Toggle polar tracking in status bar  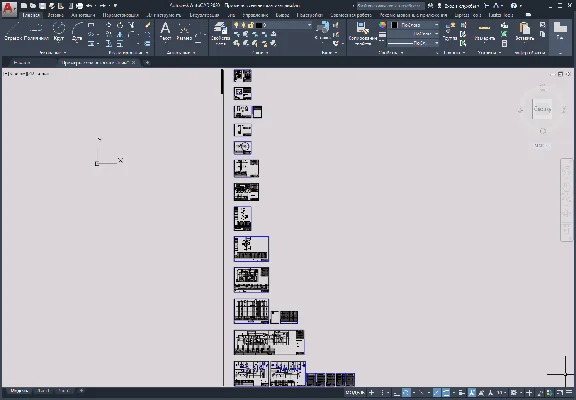pos(406,393)
